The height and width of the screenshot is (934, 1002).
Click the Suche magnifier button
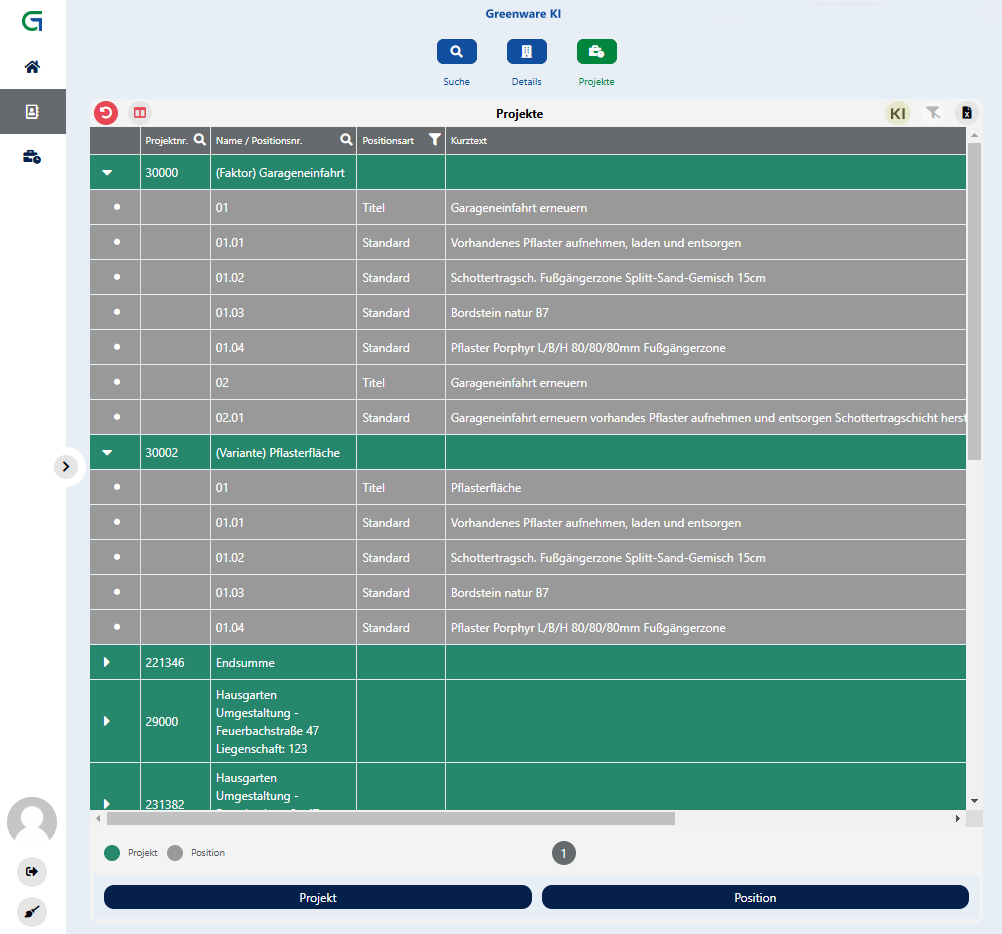tap(456, 52)
